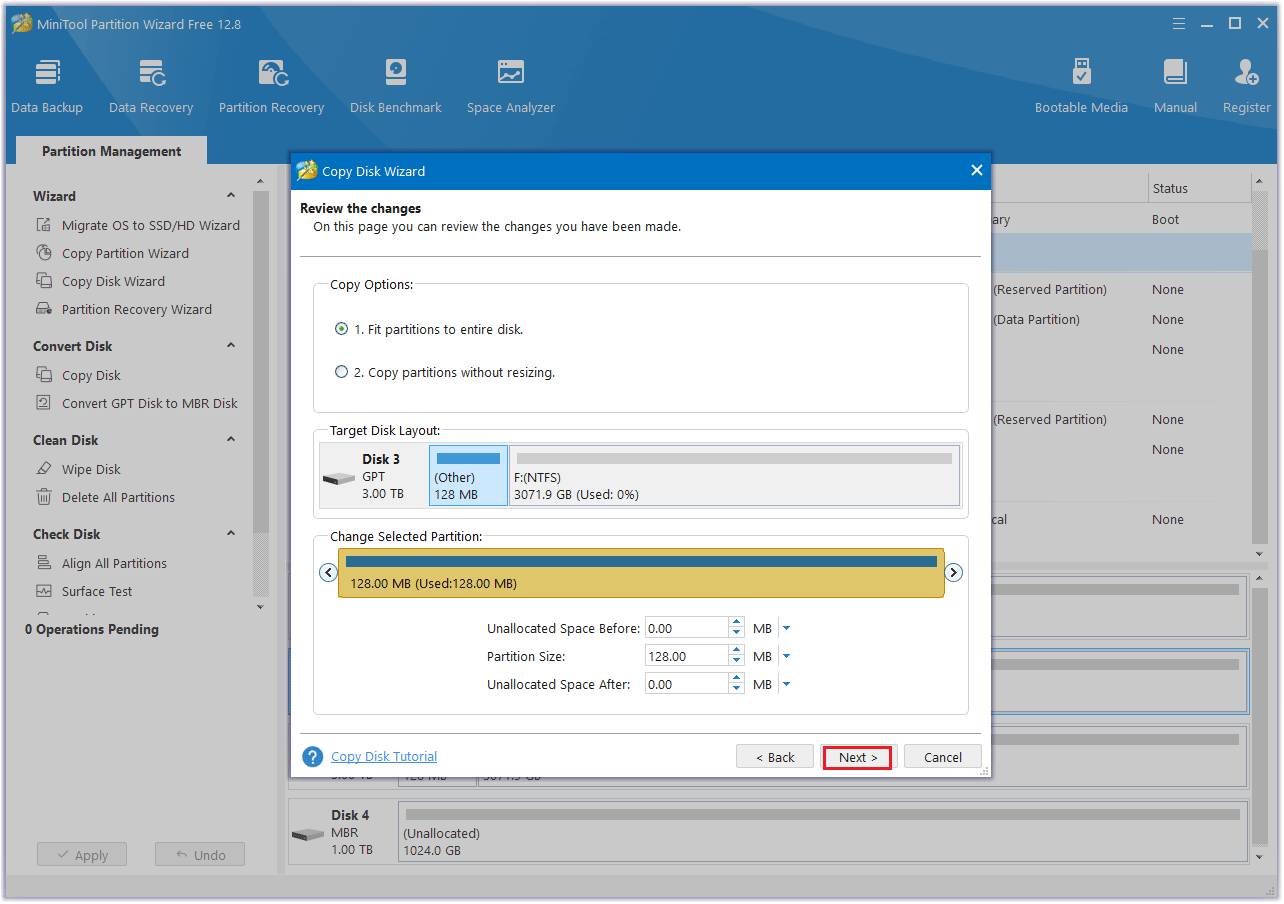1284x904 pixels.
Task: Choose Align All Partitions in sidebar
Action: [x=114, y=563]
